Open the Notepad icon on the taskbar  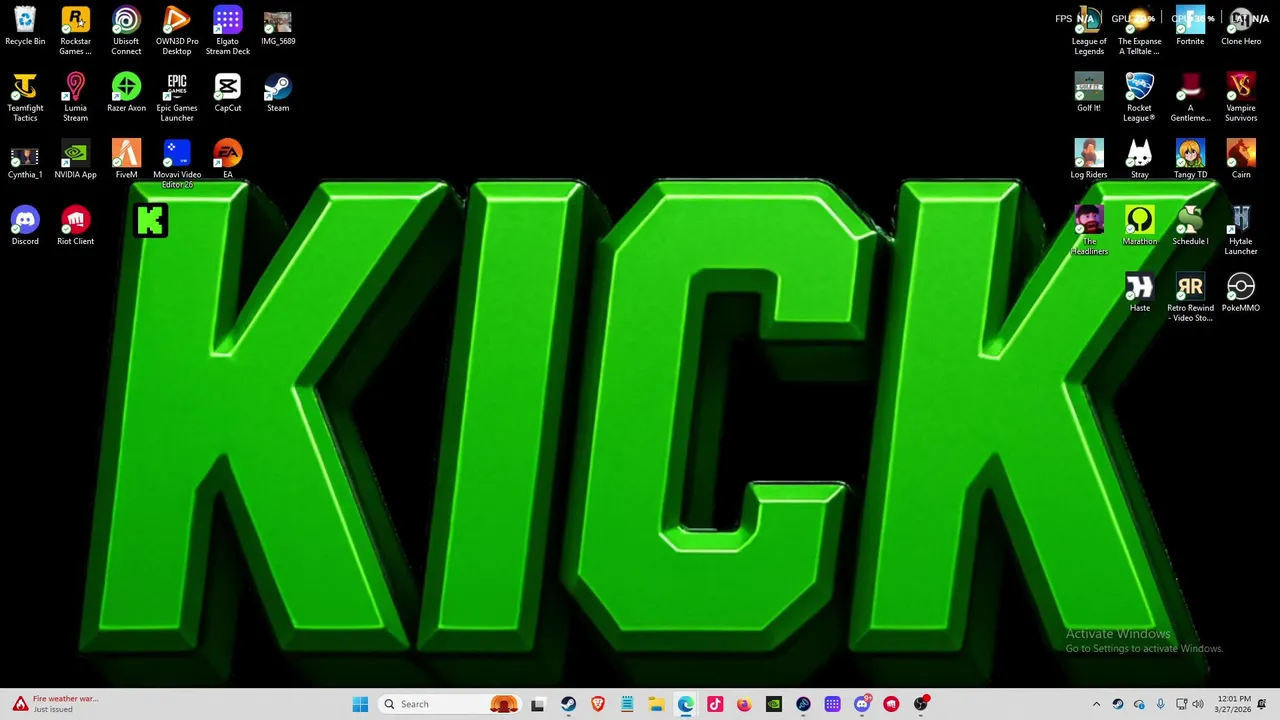tap(627, 704)
